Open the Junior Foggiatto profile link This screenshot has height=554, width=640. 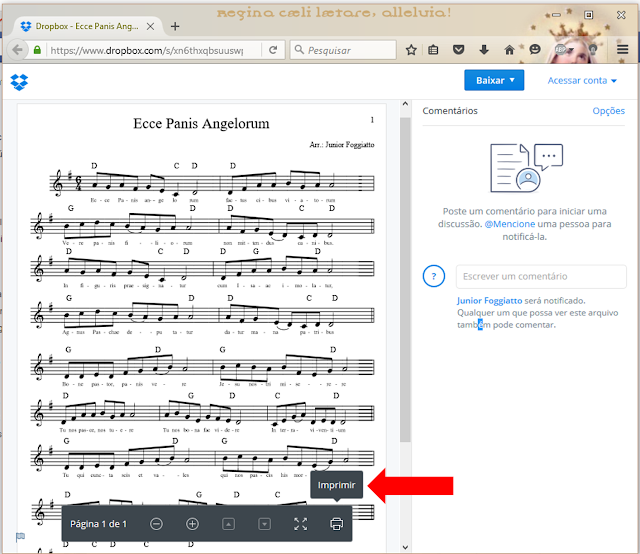pos(489,300)
